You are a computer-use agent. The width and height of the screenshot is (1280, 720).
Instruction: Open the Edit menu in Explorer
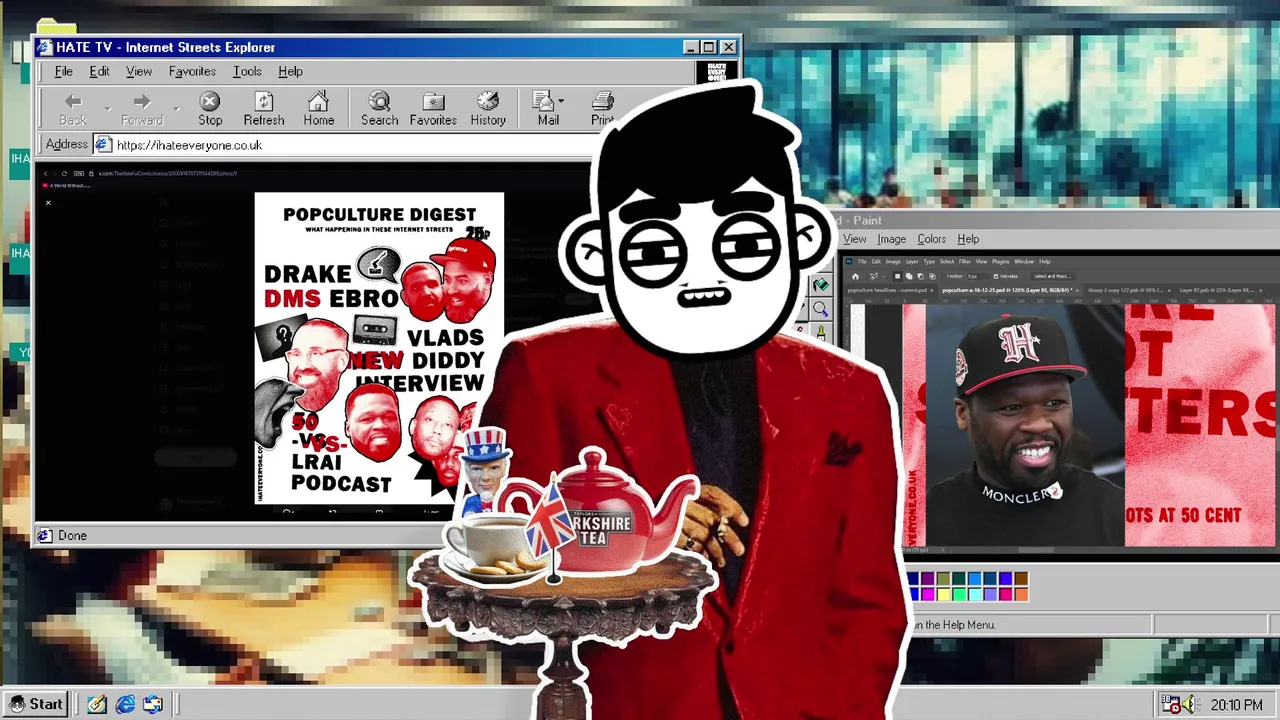99,72
